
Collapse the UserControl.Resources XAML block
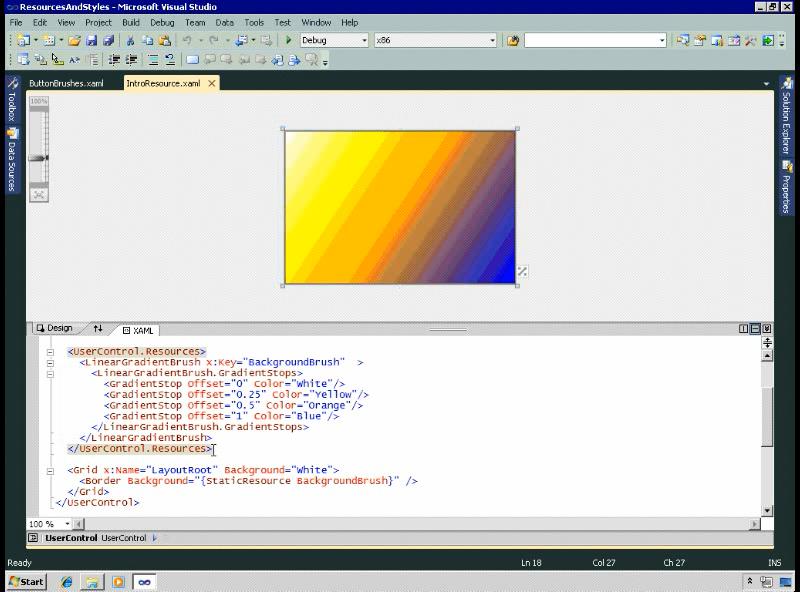pyautogui.click(x=50, y=352)
